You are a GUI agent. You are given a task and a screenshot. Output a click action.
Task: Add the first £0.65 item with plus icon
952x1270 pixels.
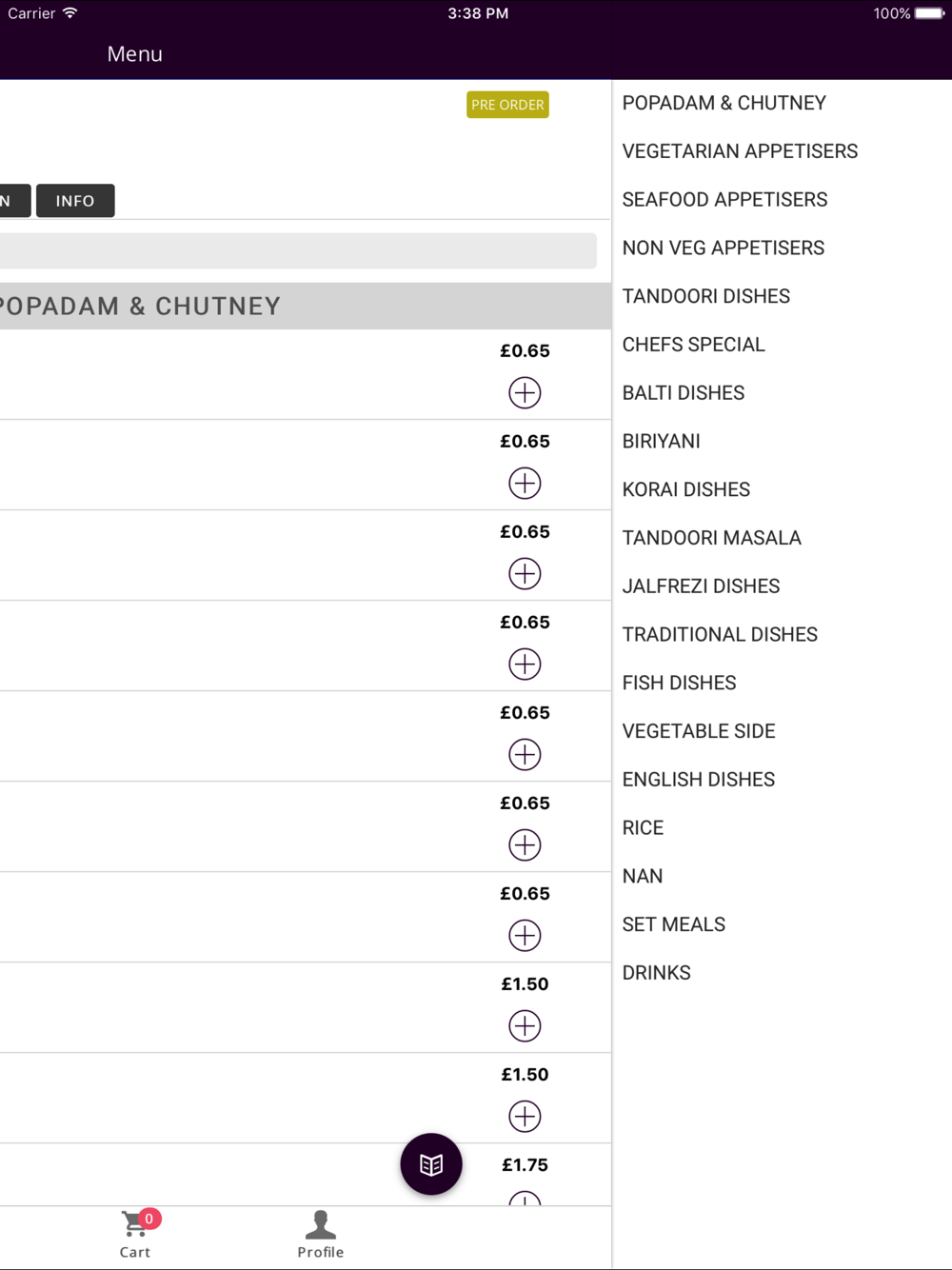click(525, 392)
